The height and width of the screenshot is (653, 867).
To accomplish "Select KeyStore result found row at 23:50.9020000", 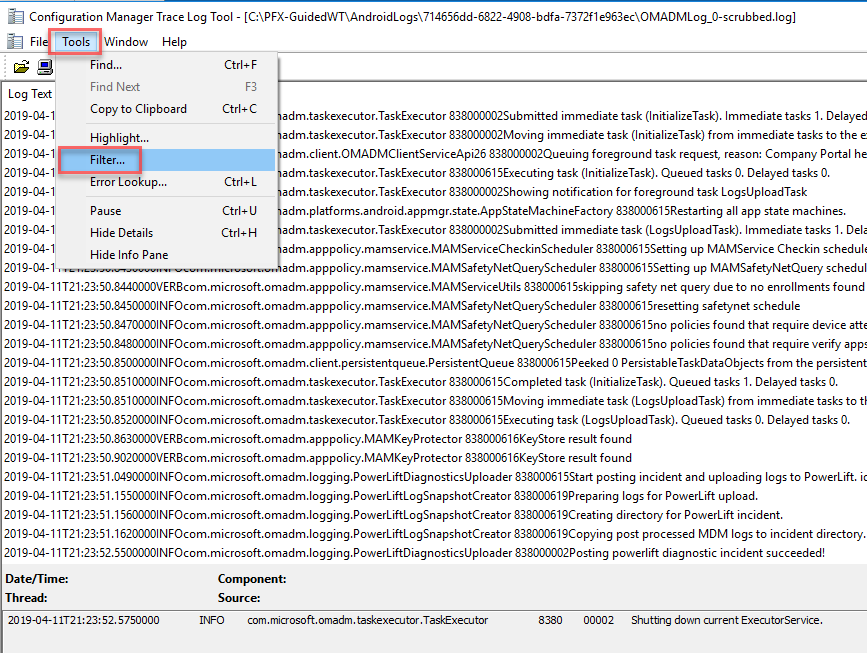I will pos(434,458).
